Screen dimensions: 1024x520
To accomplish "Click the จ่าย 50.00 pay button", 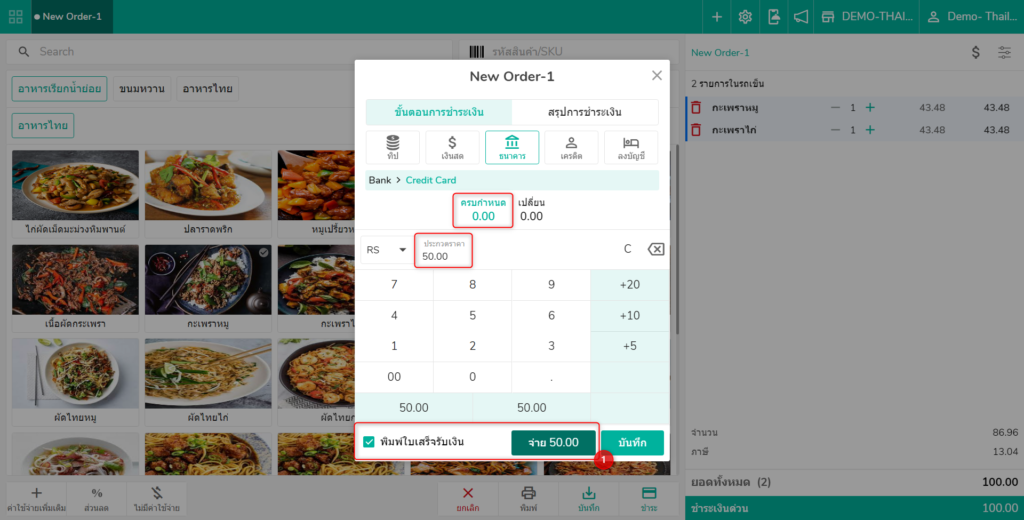I will point(553,442).
